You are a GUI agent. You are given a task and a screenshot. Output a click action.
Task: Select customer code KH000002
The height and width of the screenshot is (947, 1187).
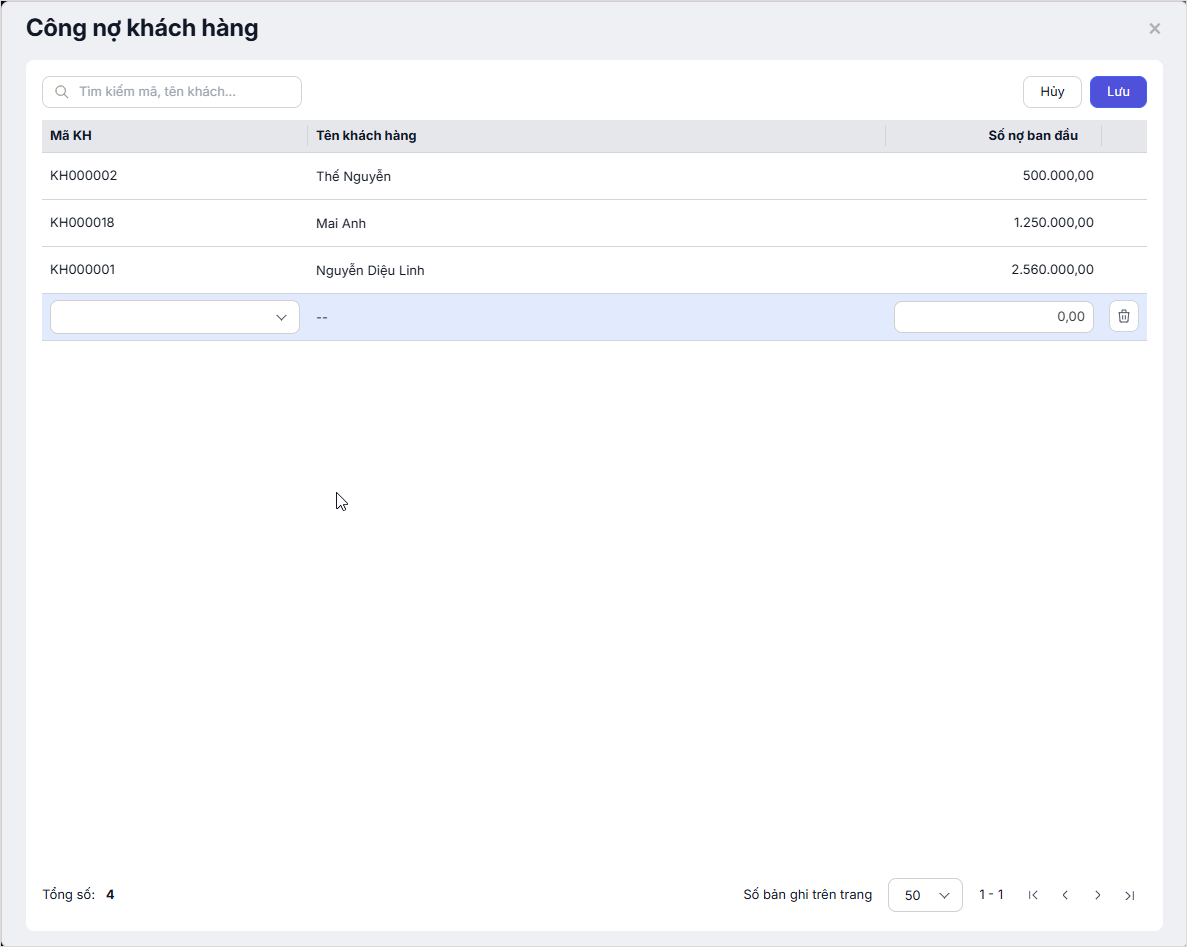point(83,176)
